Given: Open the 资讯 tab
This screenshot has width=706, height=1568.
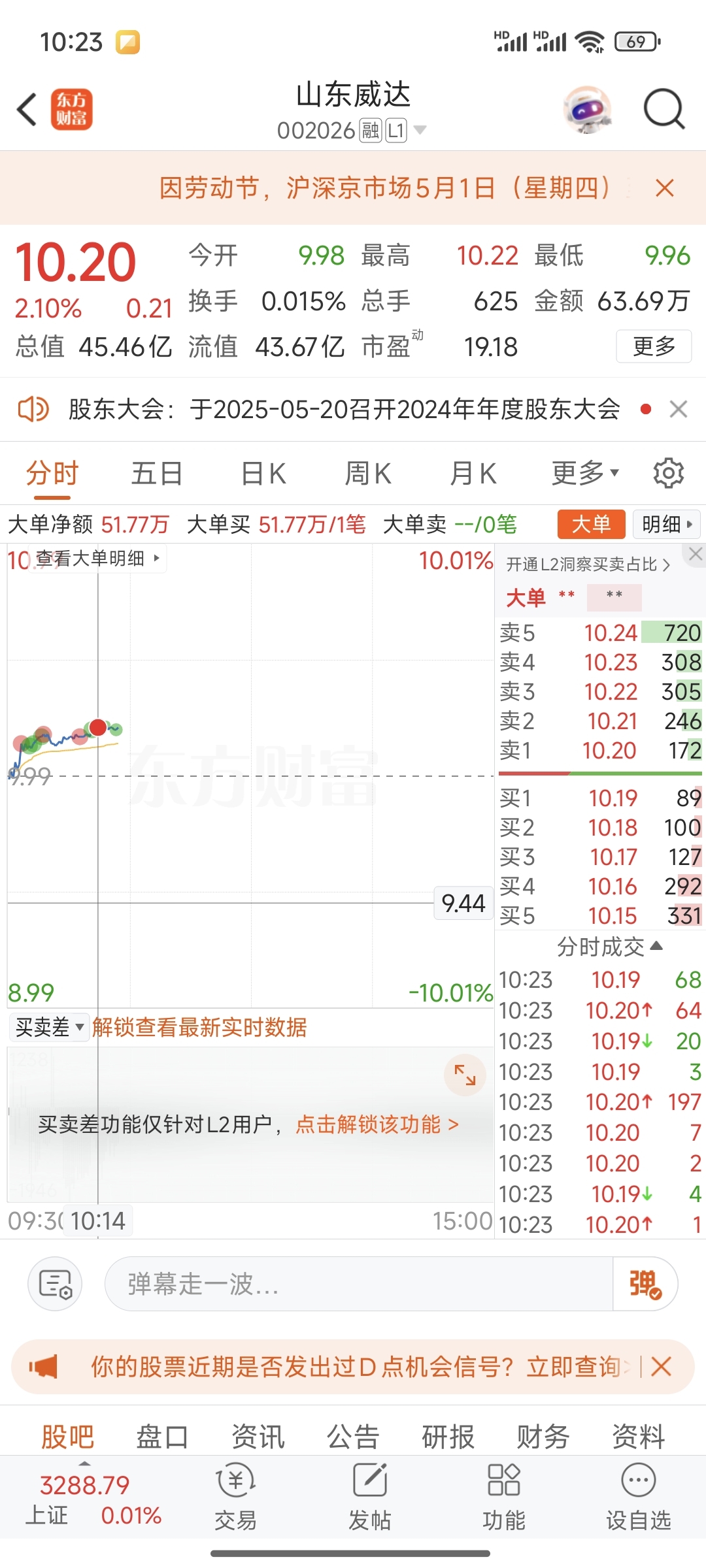Looking at the screenshot, I should tap(258, 1437).
